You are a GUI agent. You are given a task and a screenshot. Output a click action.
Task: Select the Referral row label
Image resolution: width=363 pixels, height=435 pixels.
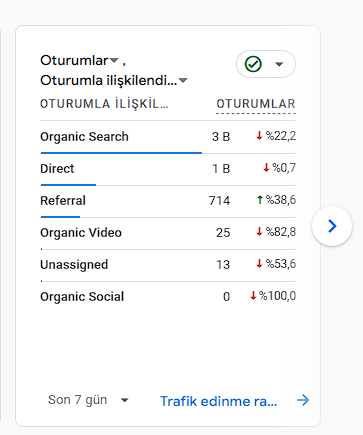(63, 201)
